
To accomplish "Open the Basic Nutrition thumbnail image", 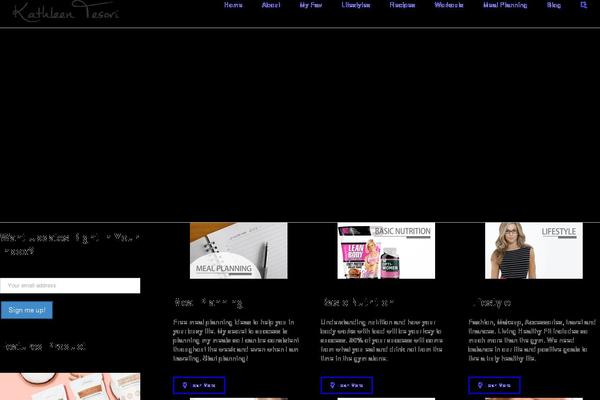I will tap(386, 251).
